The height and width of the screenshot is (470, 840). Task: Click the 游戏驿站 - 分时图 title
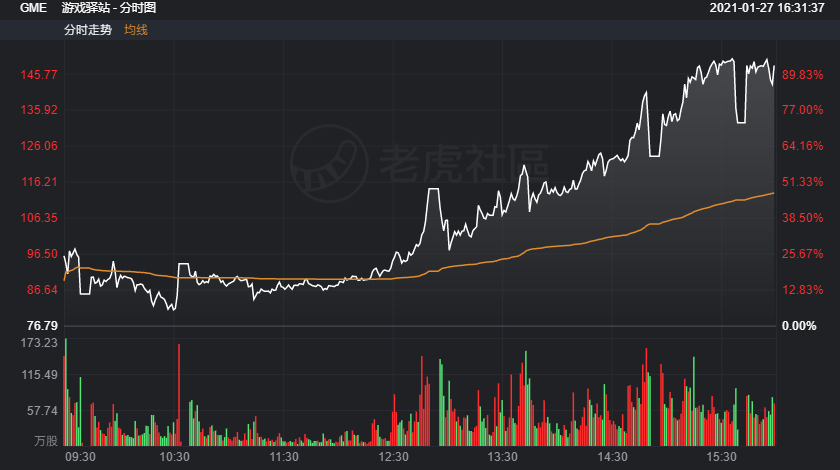click(109, 8)
